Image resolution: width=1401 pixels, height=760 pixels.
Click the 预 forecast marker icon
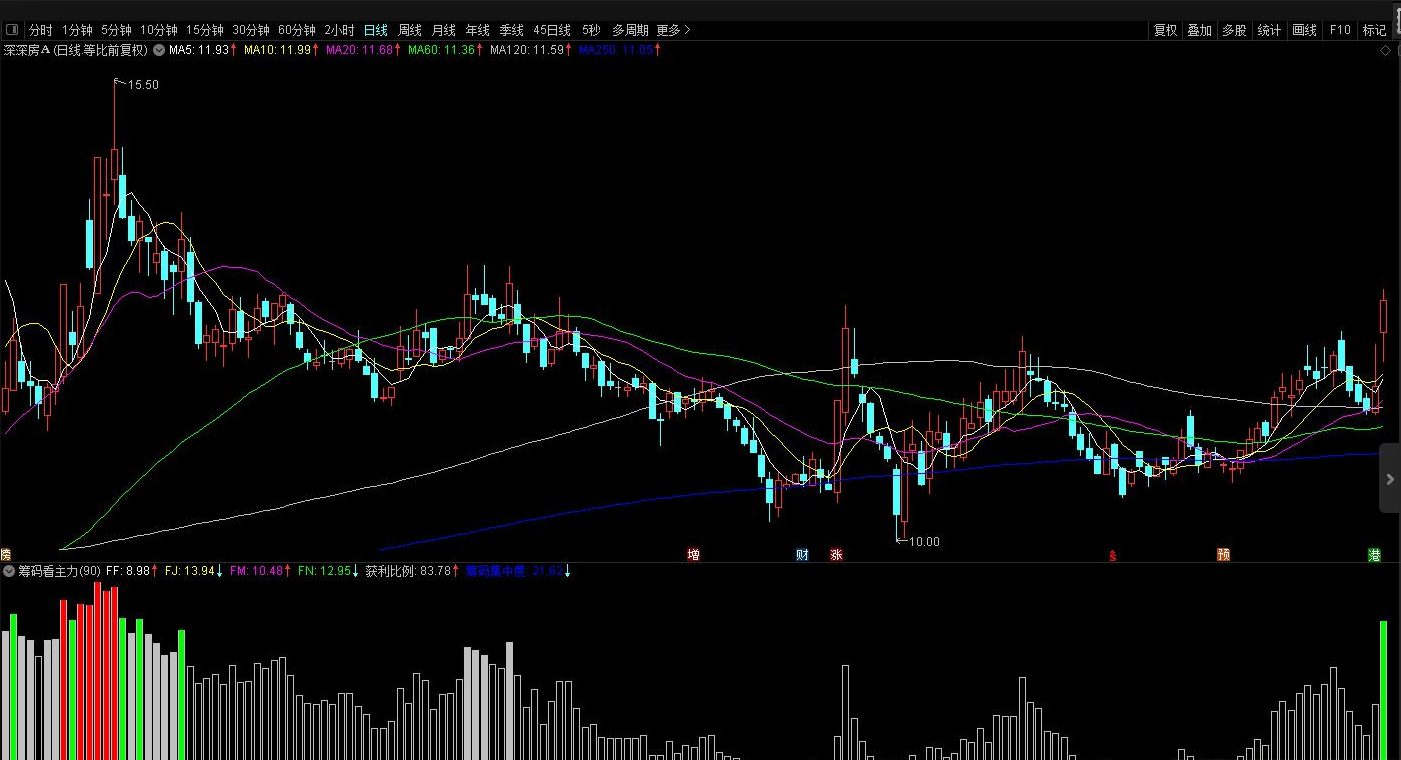(x=1223, y=555)
